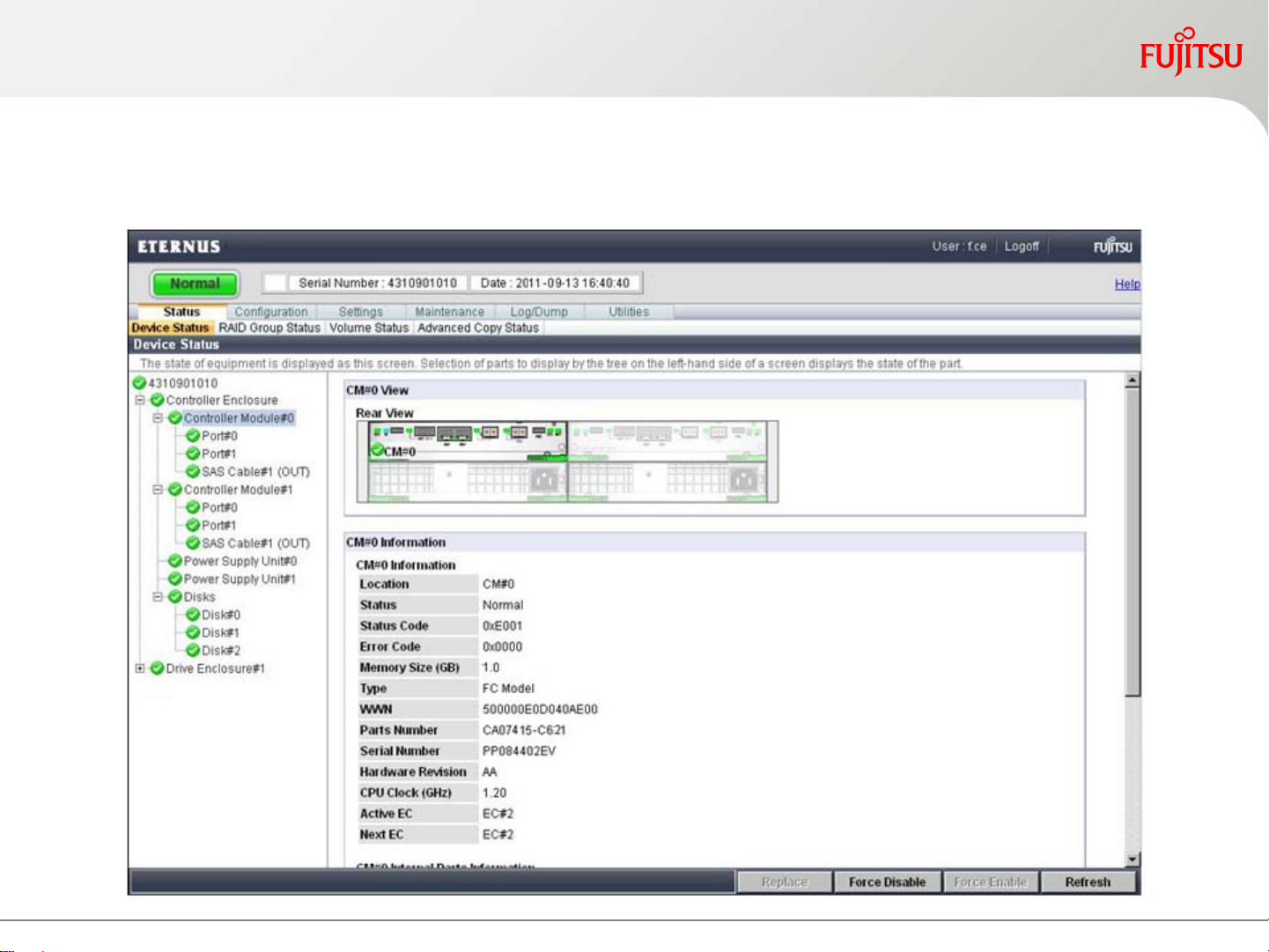Click the status icon of Power Supply Unit#1

tap(175, 579)
